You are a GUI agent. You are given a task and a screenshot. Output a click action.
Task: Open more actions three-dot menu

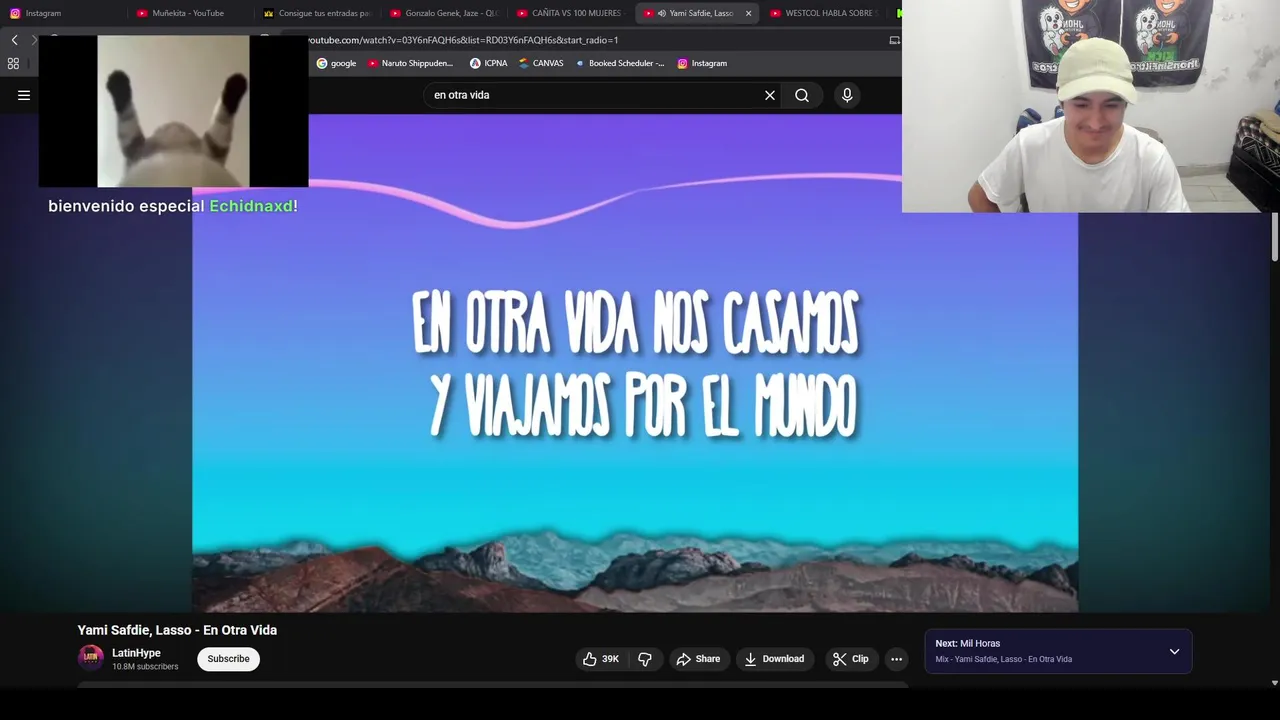point(896,659)
